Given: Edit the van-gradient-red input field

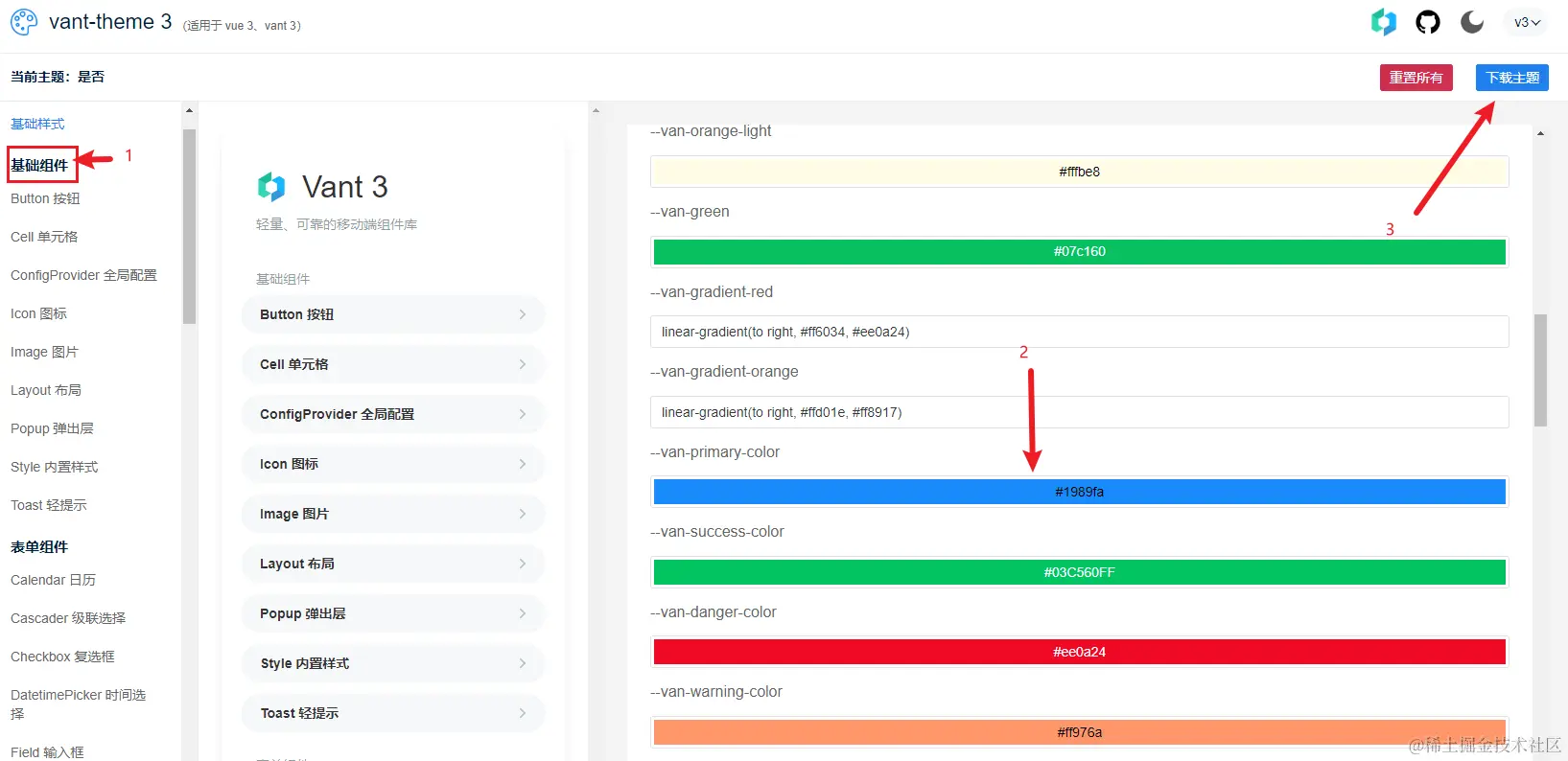Looking at the screenshot, I should (1080, 332).
